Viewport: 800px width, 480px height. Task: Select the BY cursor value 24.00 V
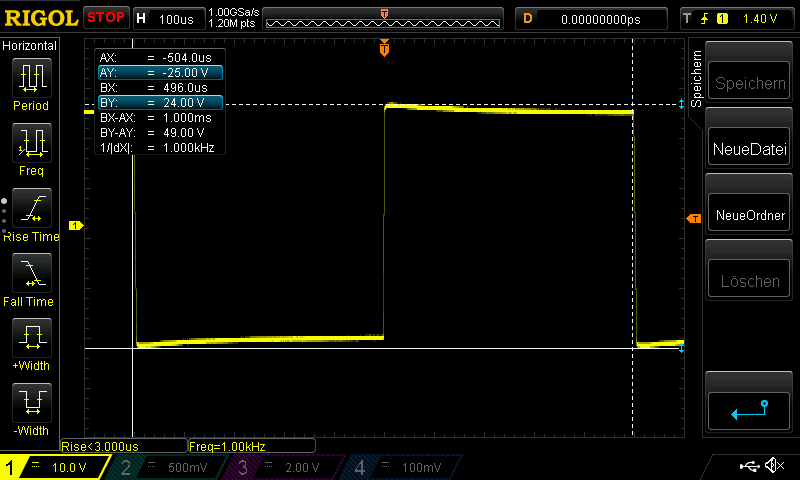[x=160, y=103]
